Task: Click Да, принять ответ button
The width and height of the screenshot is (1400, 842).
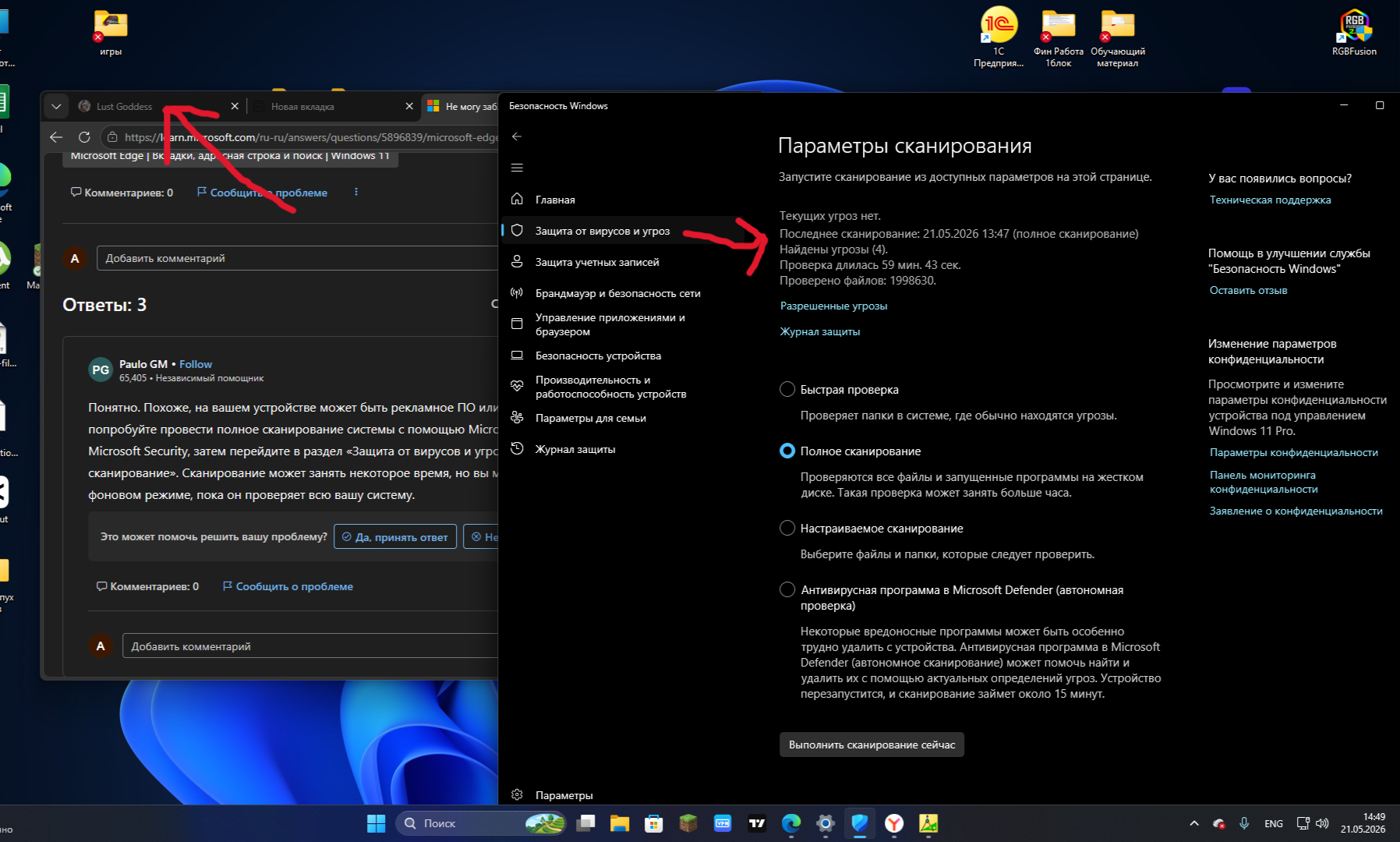Action: click(x=395, y=536)
